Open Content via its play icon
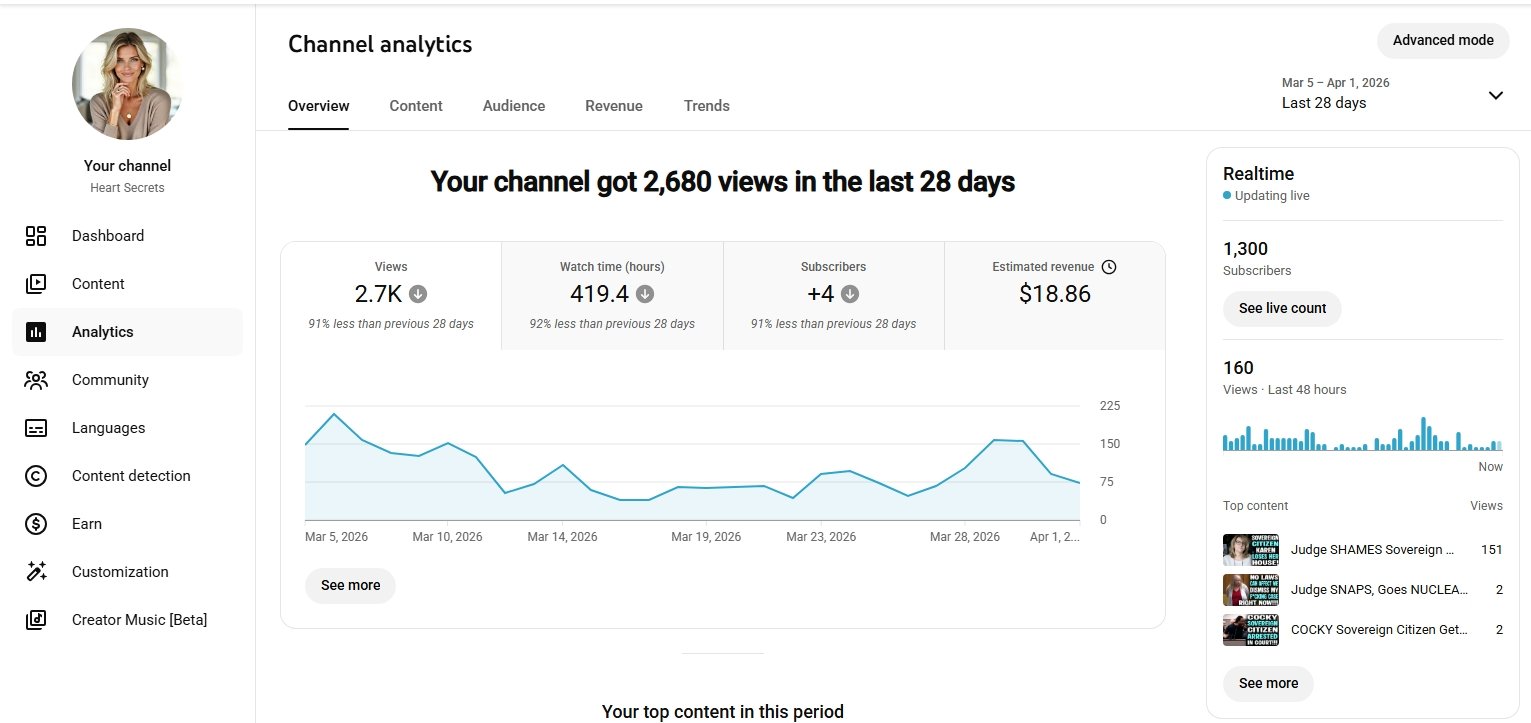Viewport: 1531px width, 723px height. click(36, 284)
